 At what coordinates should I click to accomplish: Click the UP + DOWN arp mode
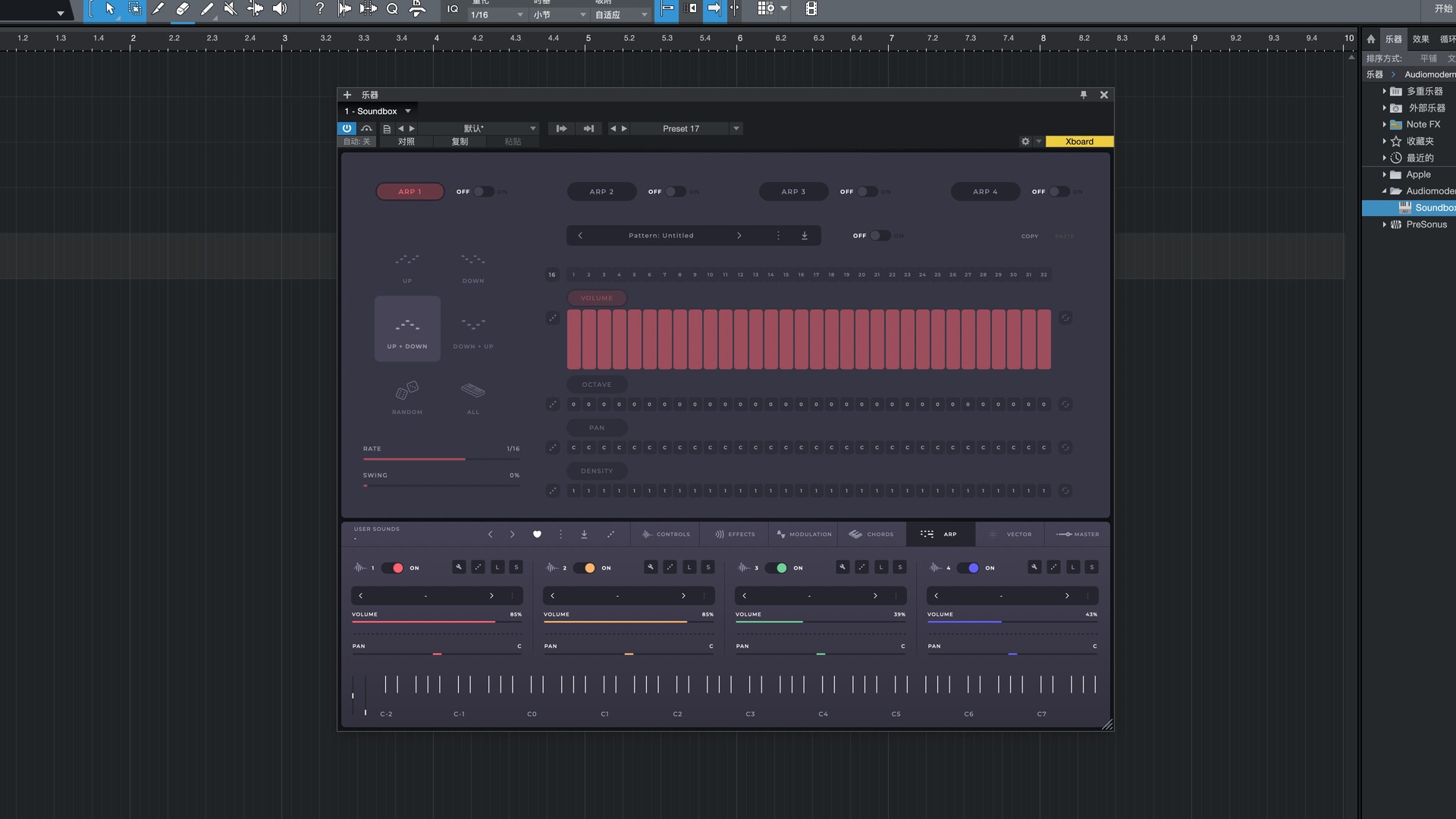pos(407,328)
